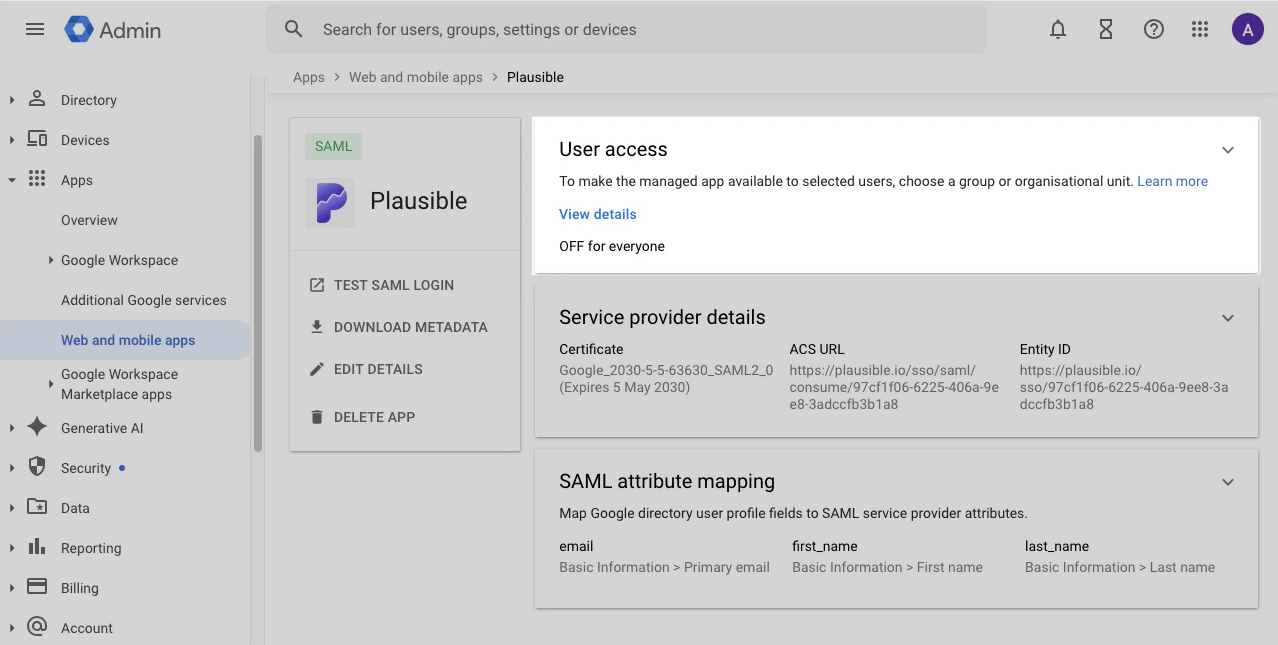Open Additional Google services
Screen dimensions: 1278x645
point(144,300)
